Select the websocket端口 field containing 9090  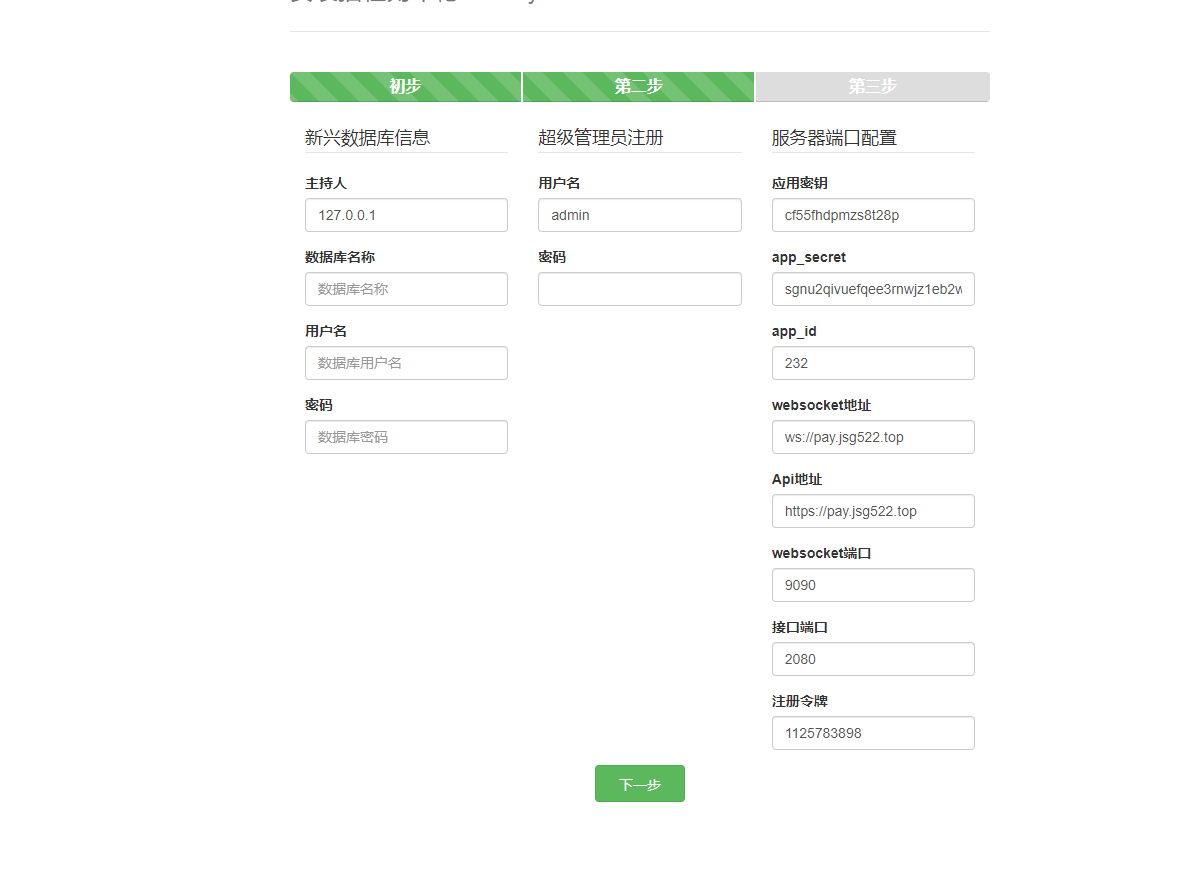(x=872, y=584)
